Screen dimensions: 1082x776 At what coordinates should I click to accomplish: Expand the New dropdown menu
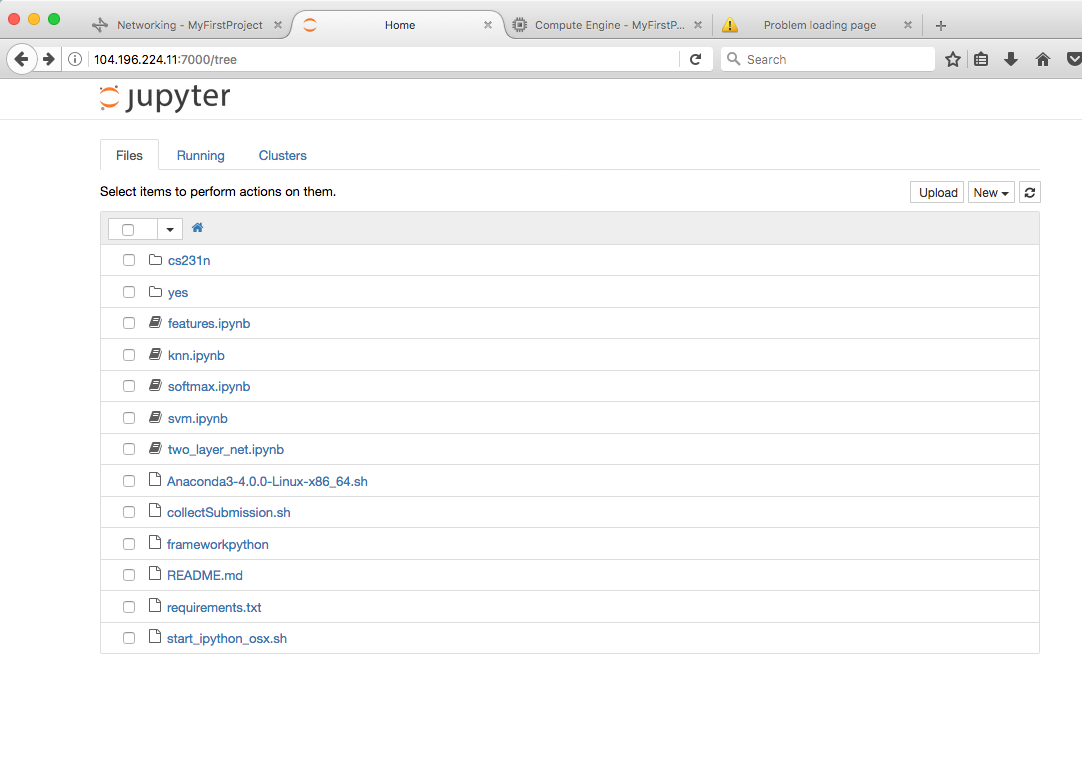pyautogui.click(x=991, y=193)
